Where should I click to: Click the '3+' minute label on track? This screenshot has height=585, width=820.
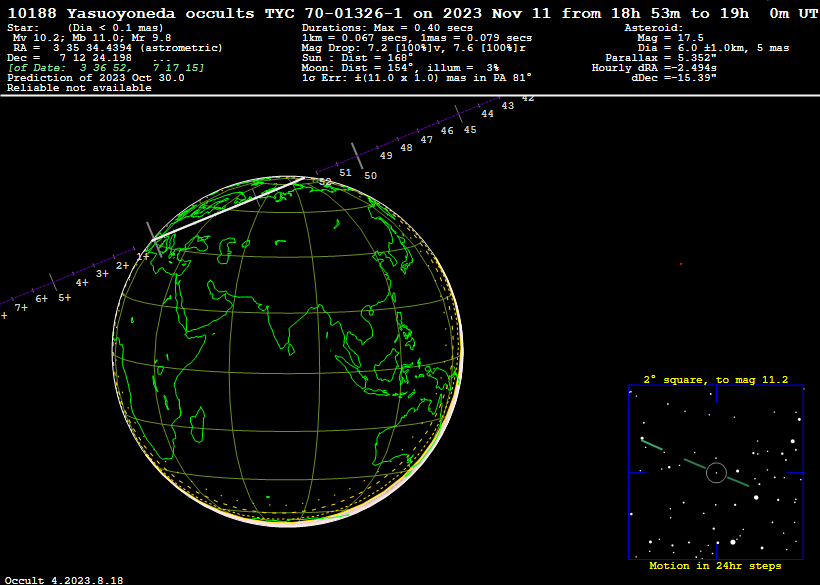(102, 273)
